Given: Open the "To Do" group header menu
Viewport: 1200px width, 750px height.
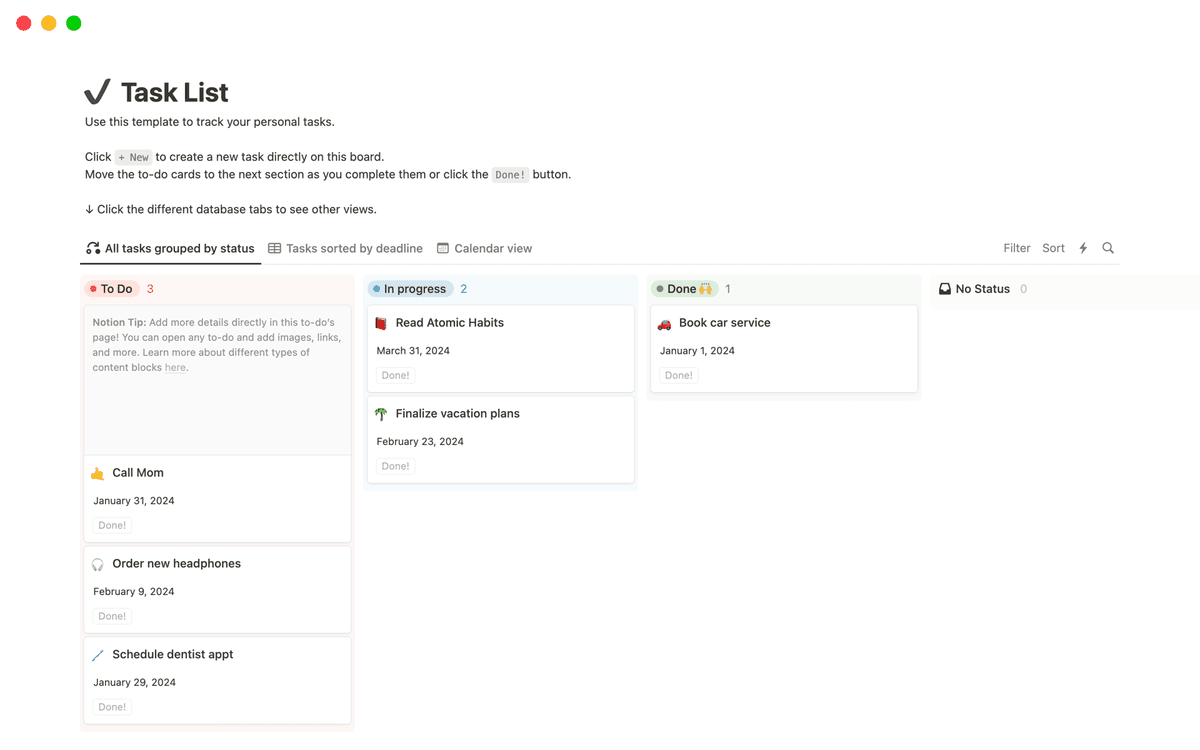Looking at the screenshot, I should (x=111, y=288).
